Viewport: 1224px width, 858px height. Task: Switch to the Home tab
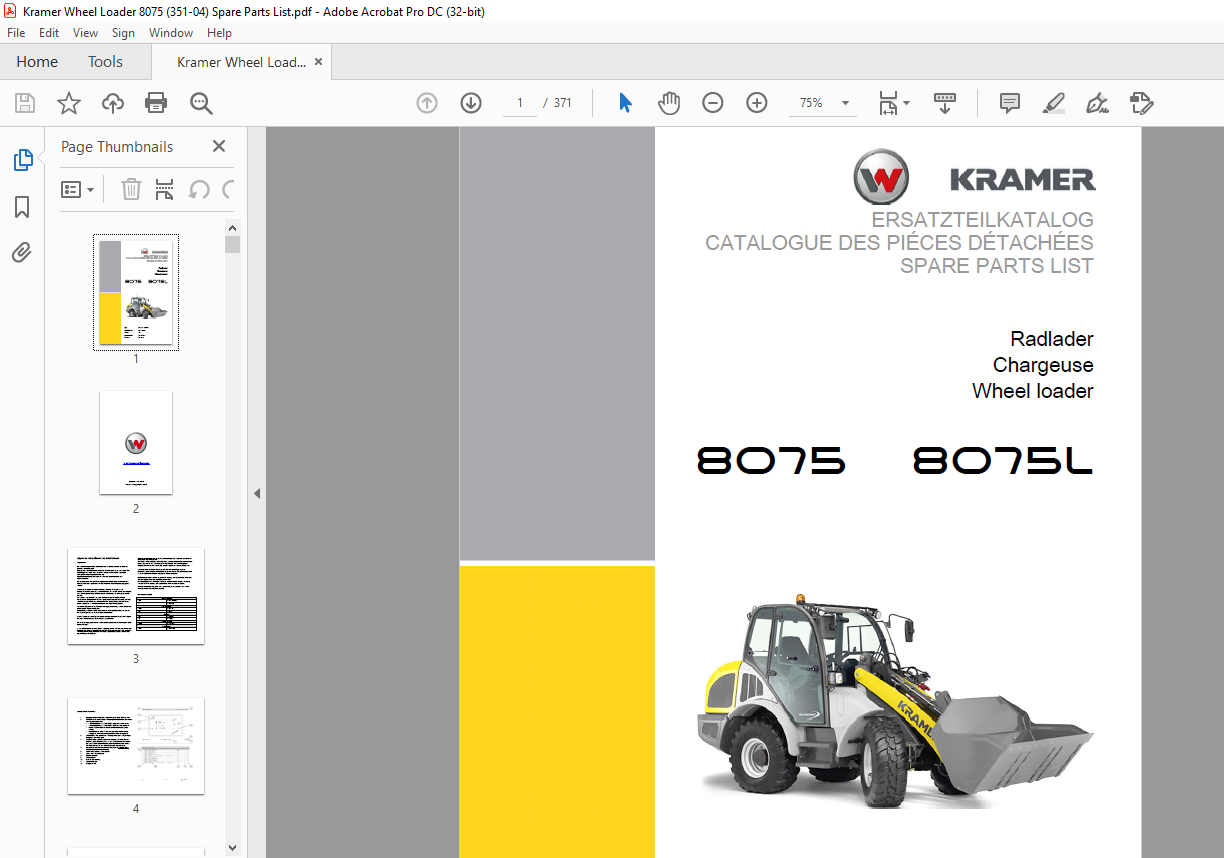(37, 62)
